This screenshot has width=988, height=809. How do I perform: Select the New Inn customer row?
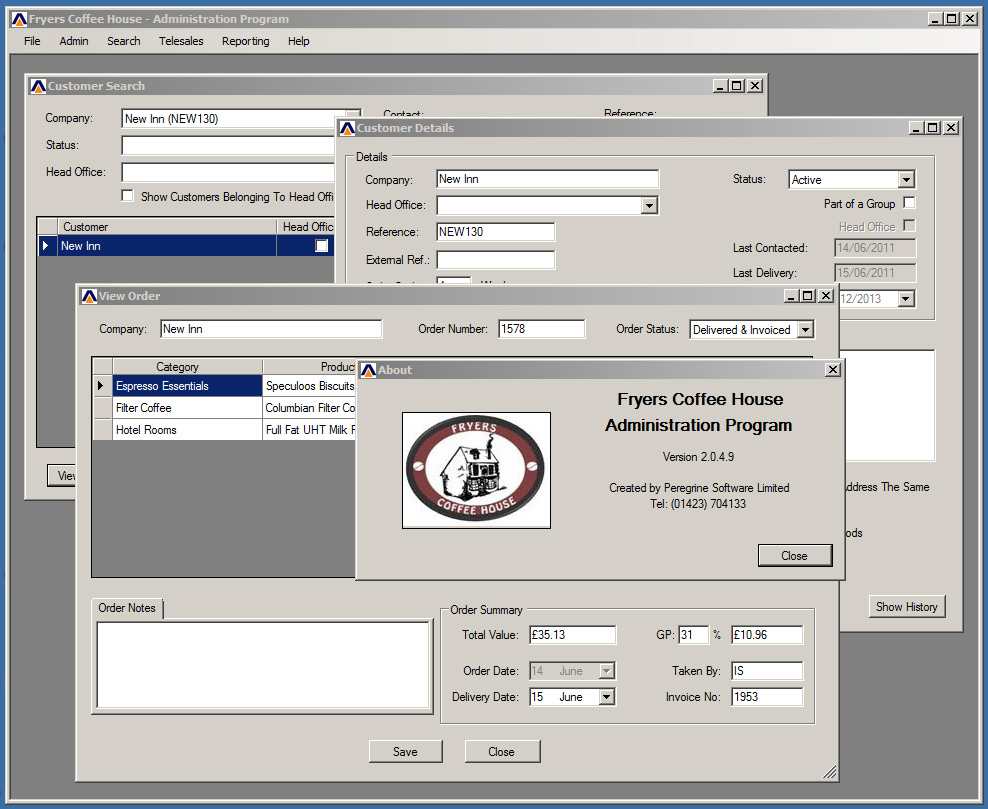pos(186,246)
